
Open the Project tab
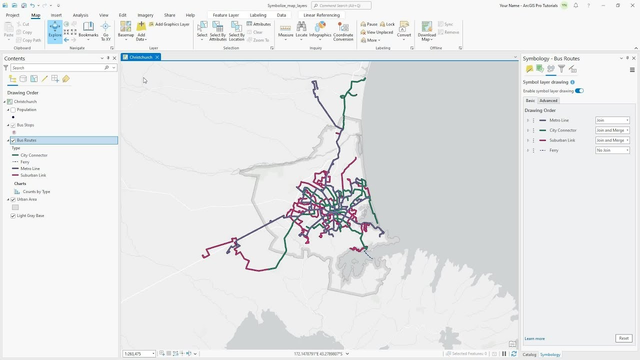[x=13, y=15]
